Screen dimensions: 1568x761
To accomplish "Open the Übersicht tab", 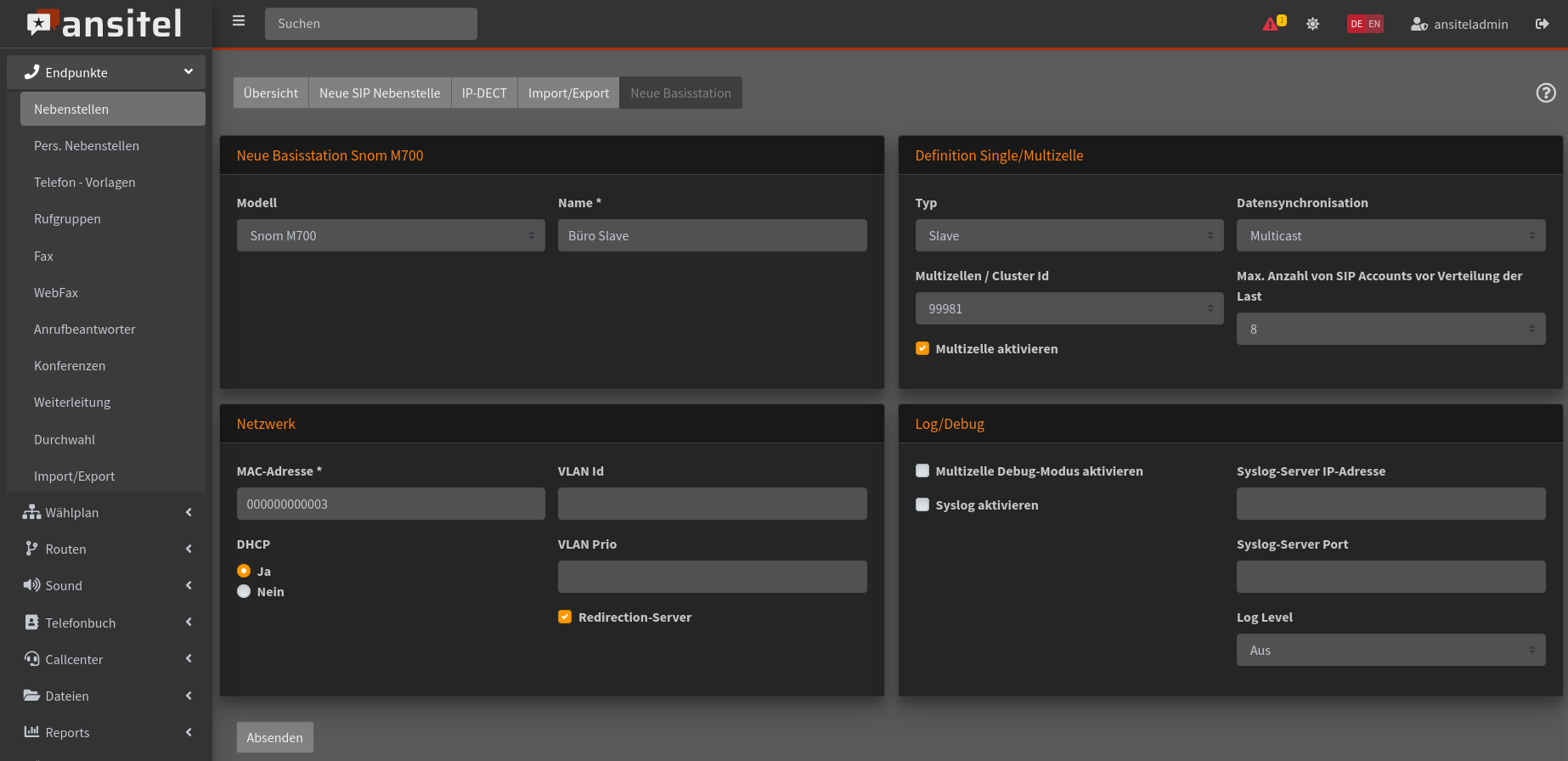I will 271,93.
